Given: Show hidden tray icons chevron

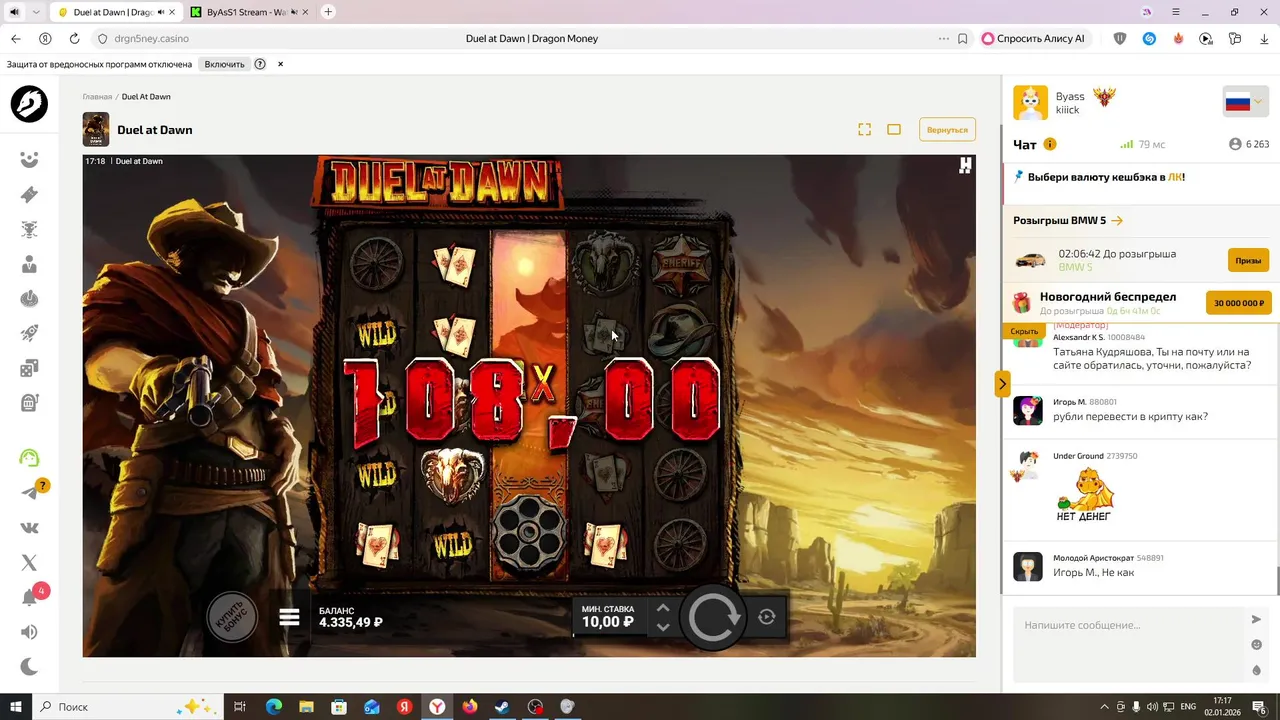Looking at the screenshot, I should tap(1104, 707).
